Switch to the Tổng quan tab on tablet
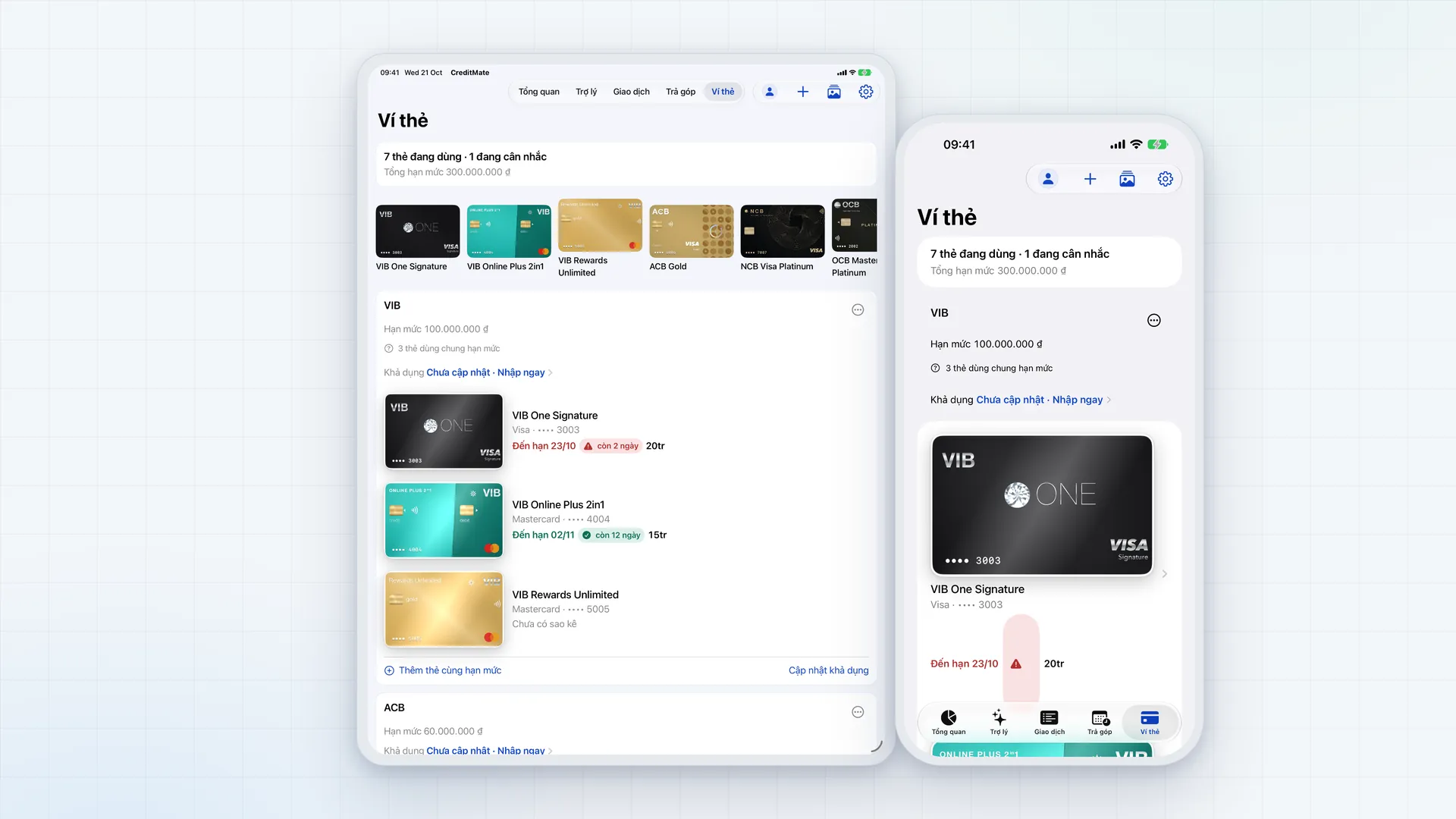The height and width of the screenshot is (819, 1456). pyautogui.click(x=539, y=92)
